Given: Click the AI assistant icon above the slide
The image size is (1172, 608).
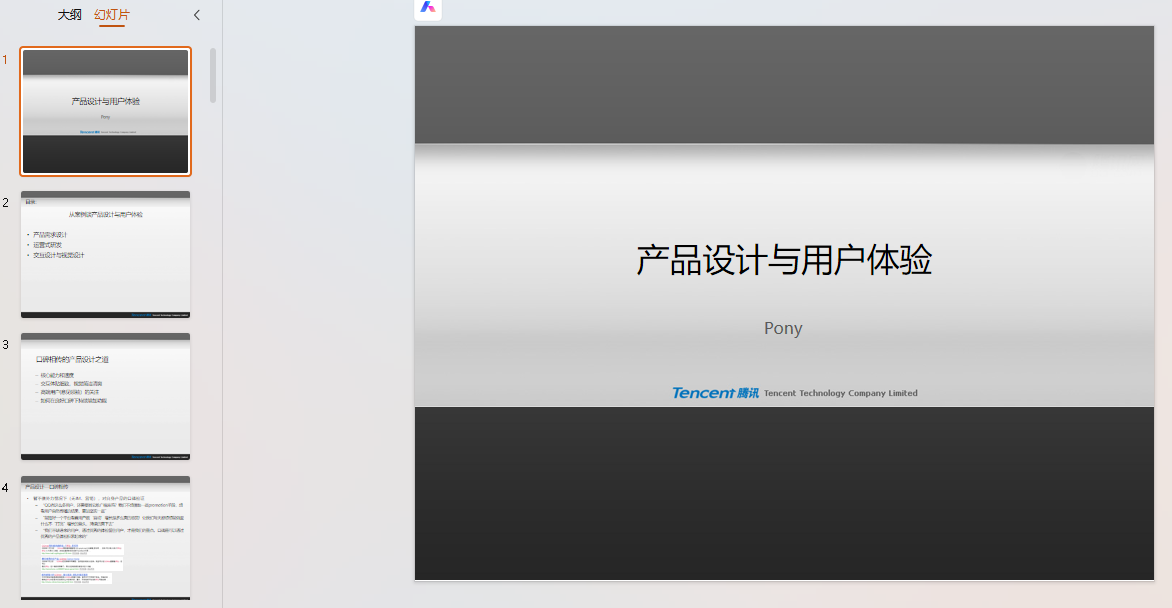Looking at the screenshot, I should [428, 8].
